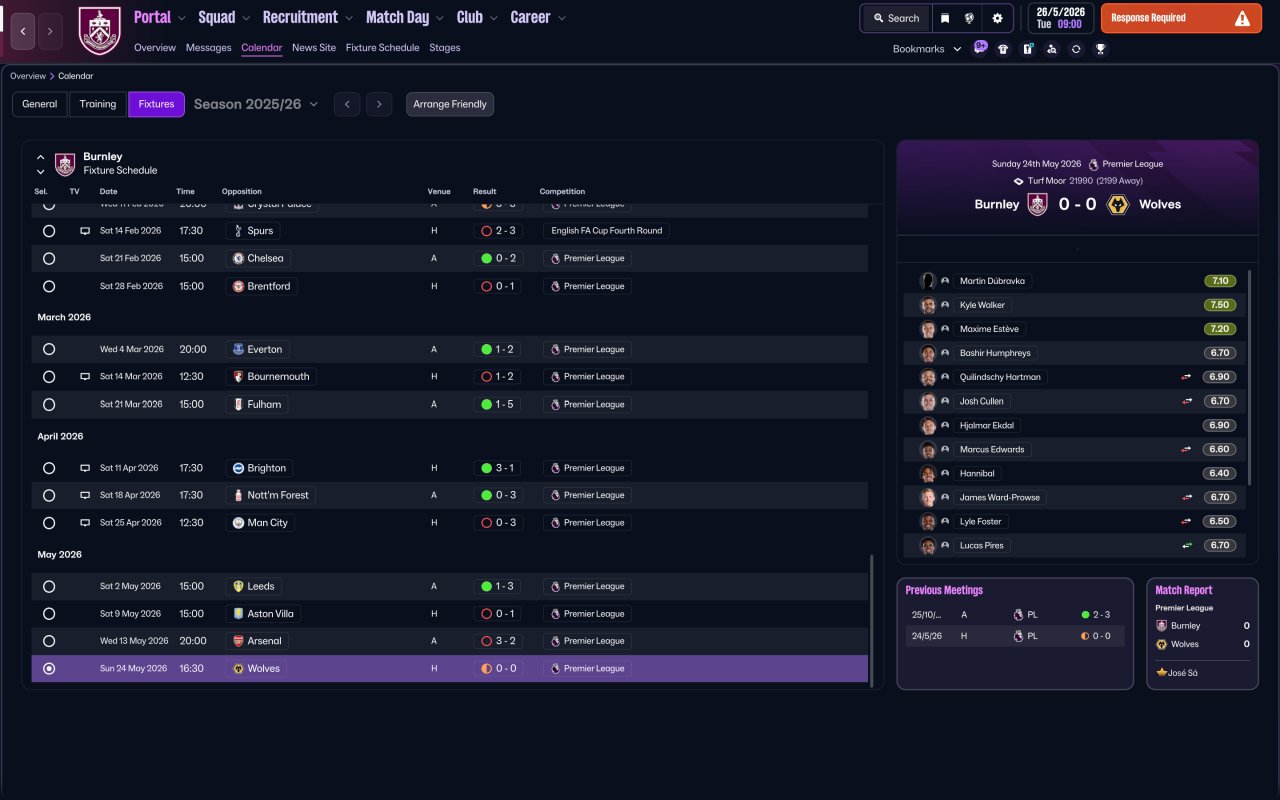1280x800 pixels.
Task: Select the Arsenal fixture radio button
Action: click(x=49, y=641)
